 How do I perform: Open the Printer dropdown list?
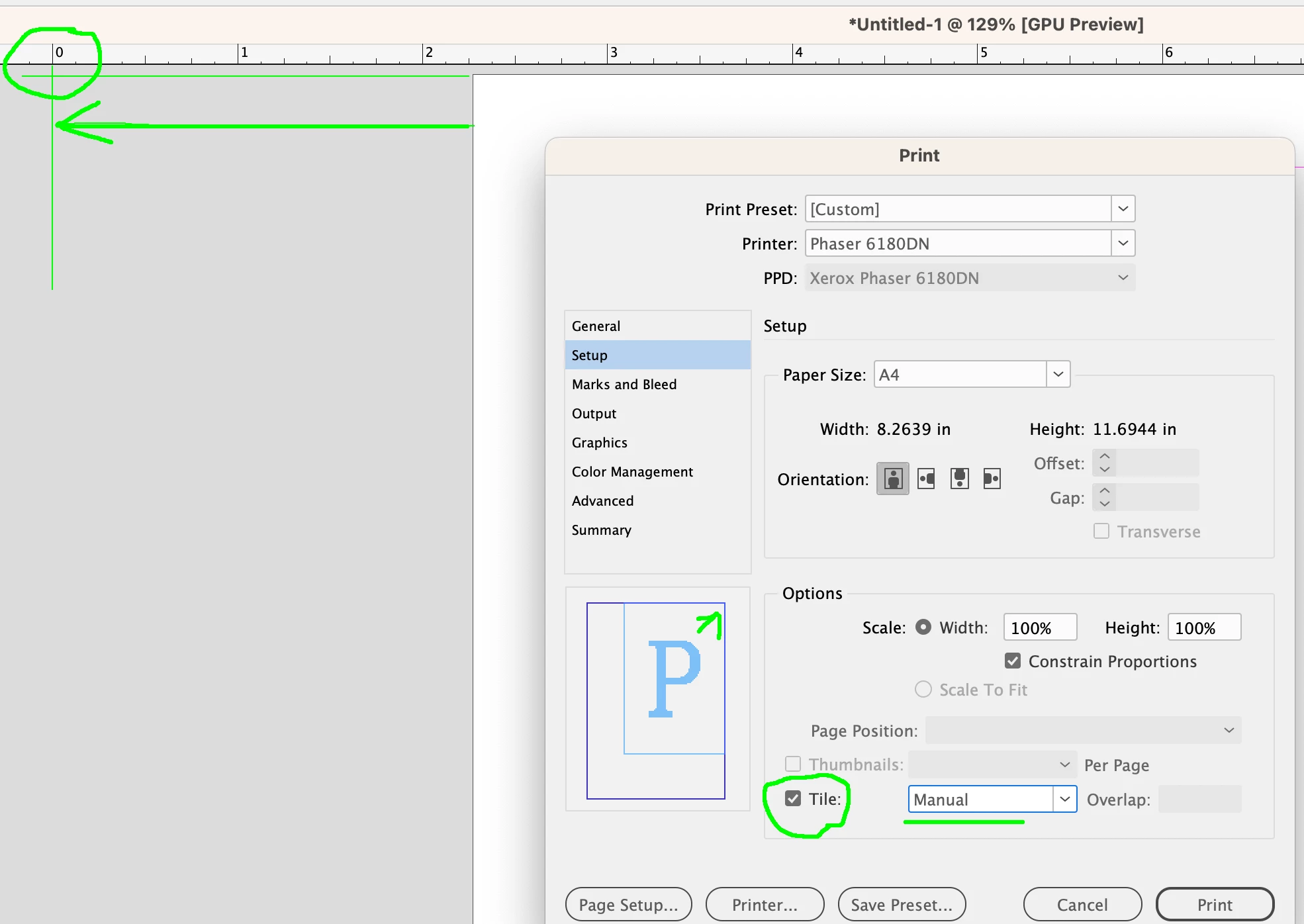pyautogui.click(x=1123, y=244)
